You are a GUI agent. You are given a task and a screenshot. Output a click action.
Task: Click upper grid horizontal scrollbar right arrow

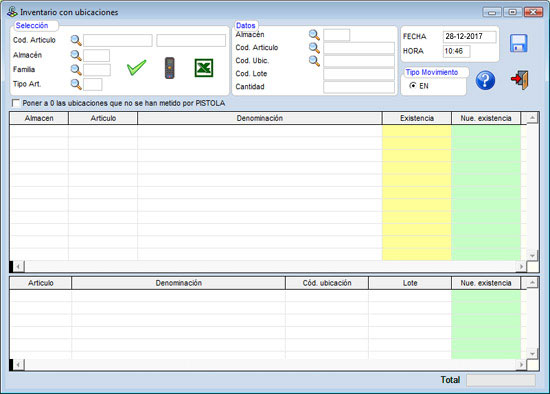521,267
